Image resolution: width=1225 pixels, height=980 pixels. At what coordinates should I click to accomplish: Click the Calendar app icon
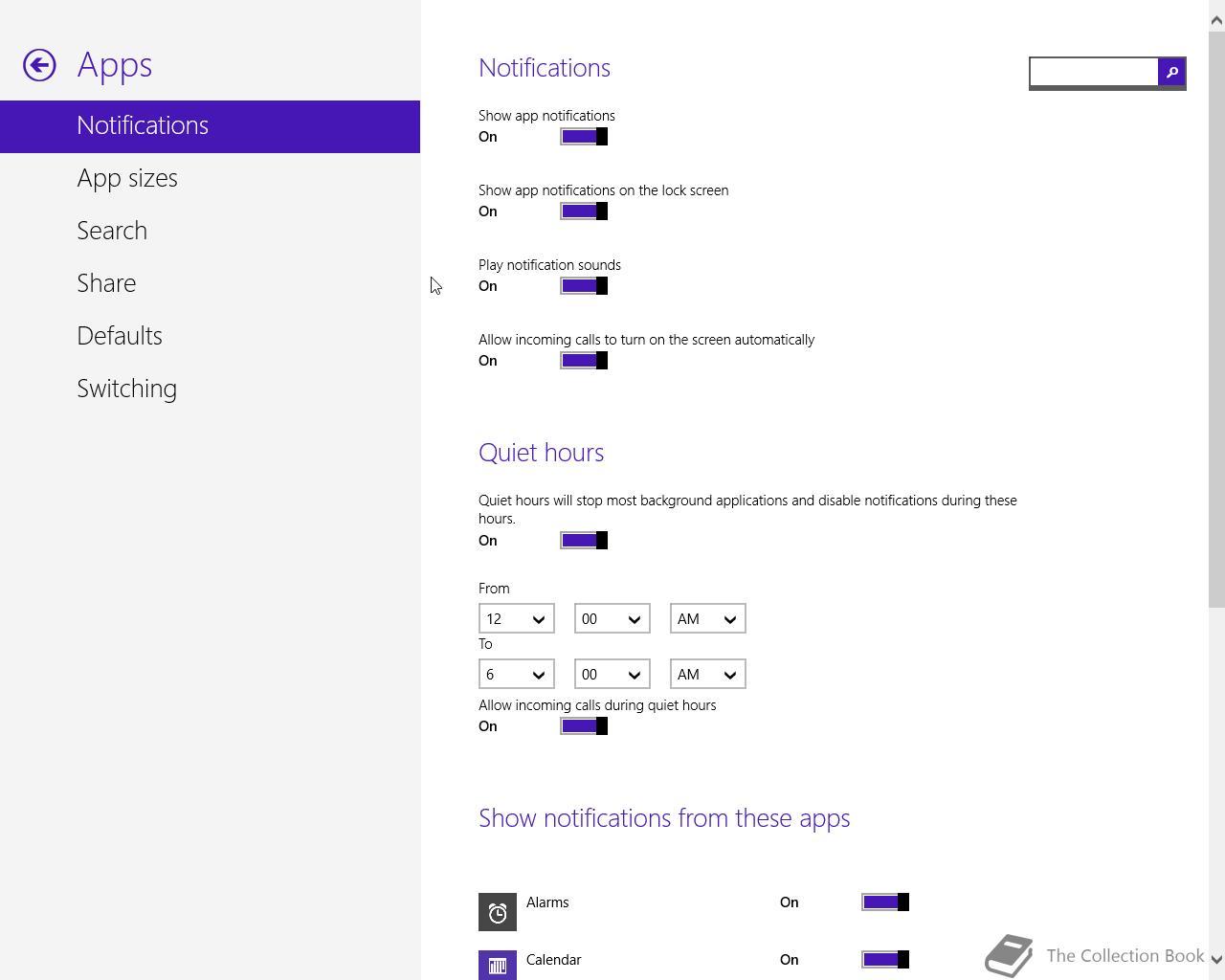tap(498, 965)
